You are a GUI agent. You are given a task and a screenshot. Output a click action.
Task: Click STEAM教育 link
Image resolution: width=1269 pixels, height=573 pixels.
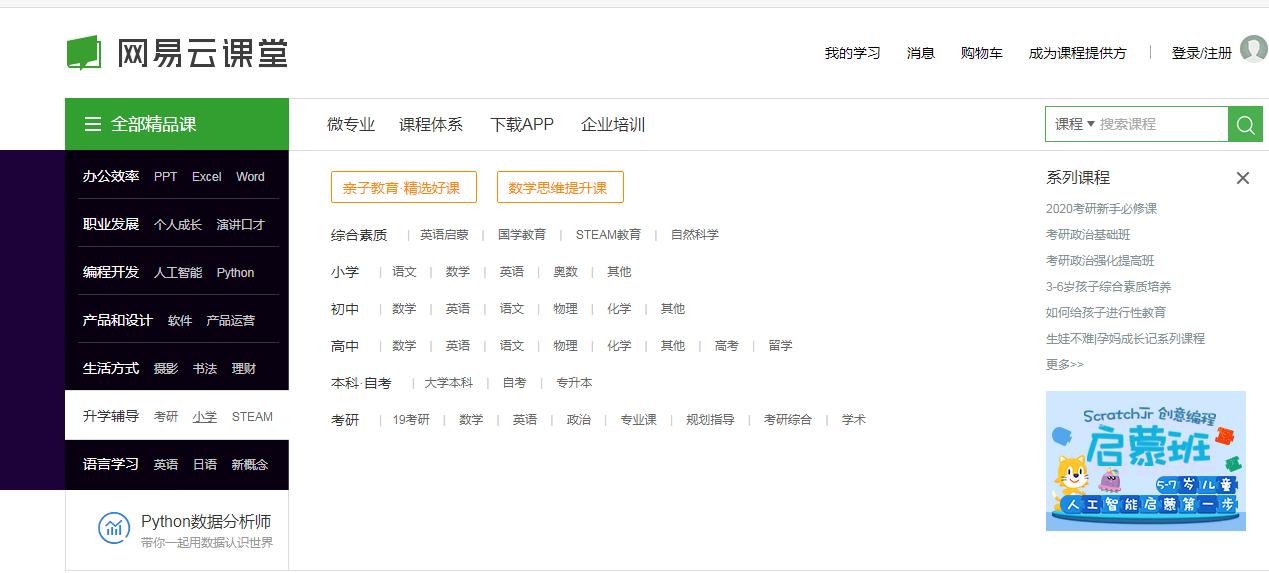(x=608, y=235)
